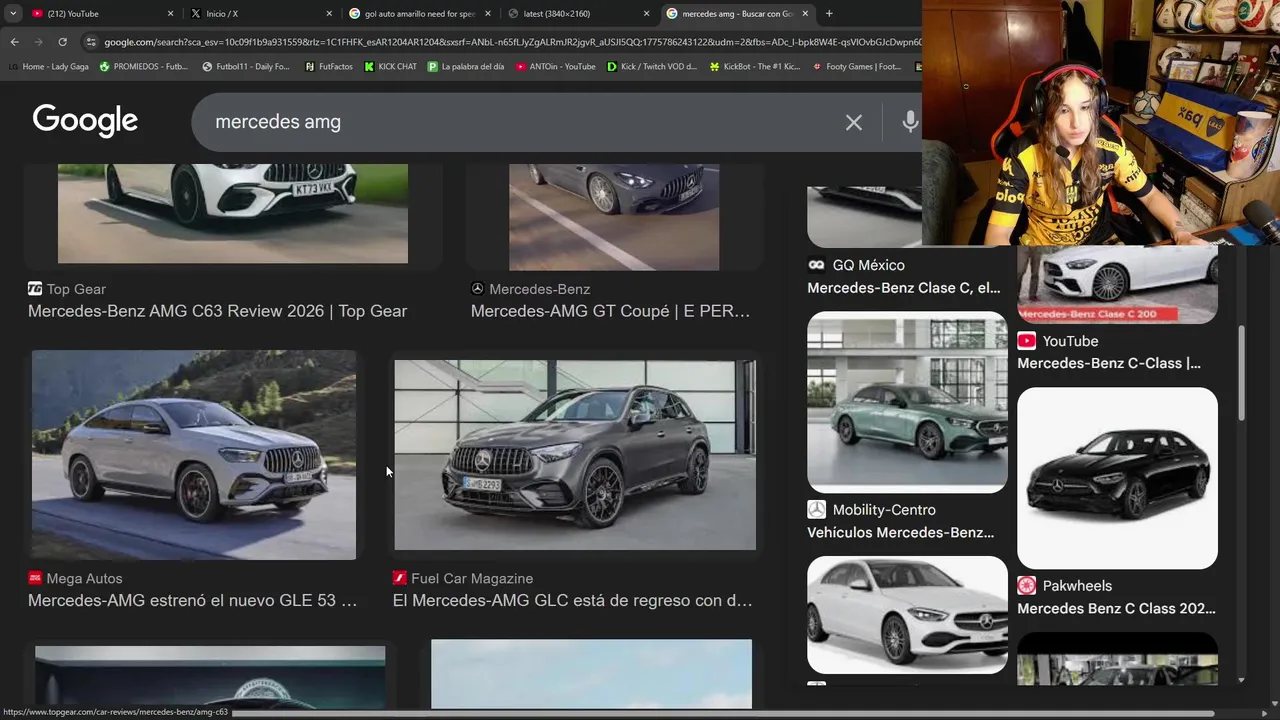1280x720 pixels.
Task: Go back to previous page
Action: tap(14, 42)
